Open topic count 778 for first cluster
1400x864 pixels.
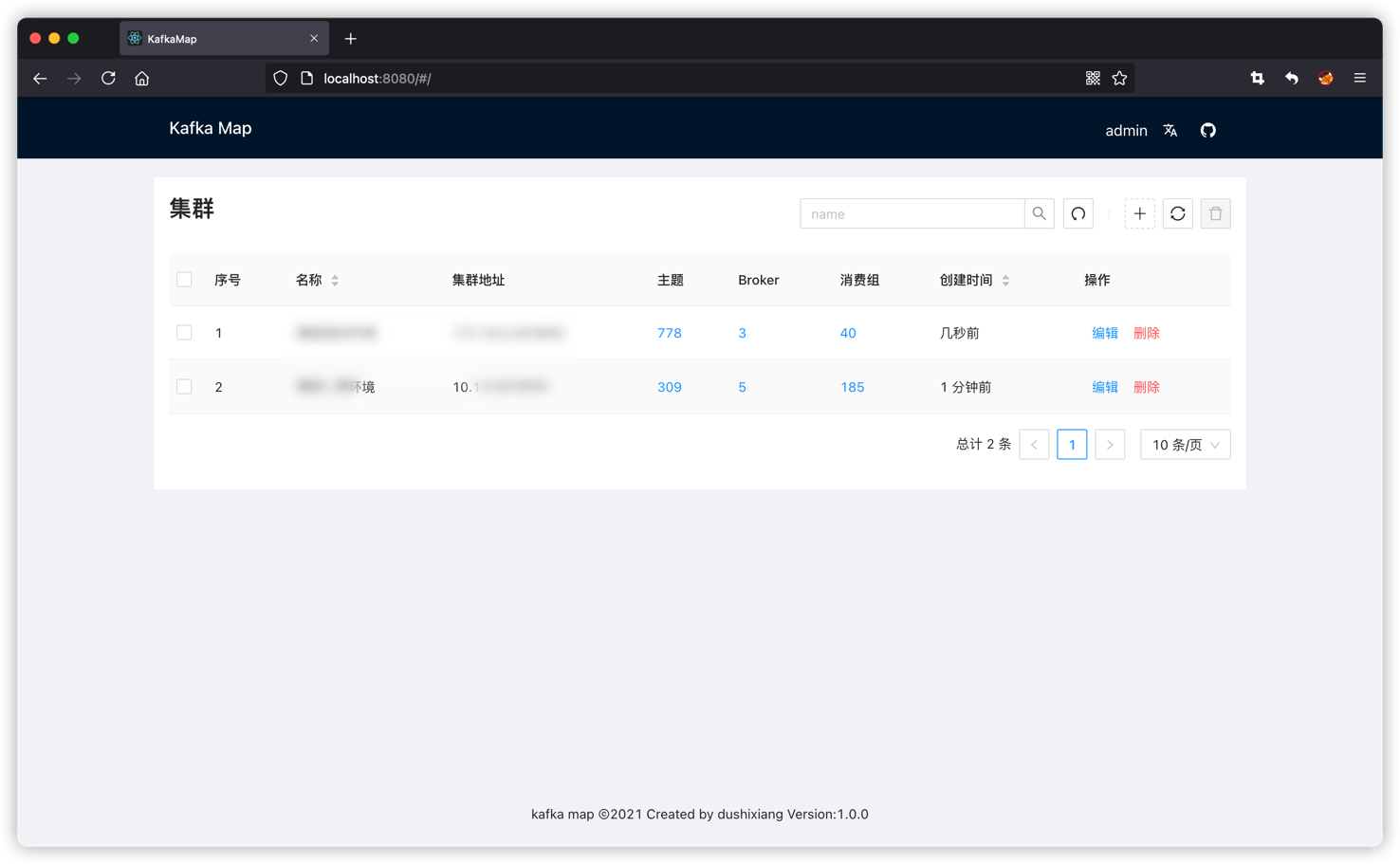670,333
